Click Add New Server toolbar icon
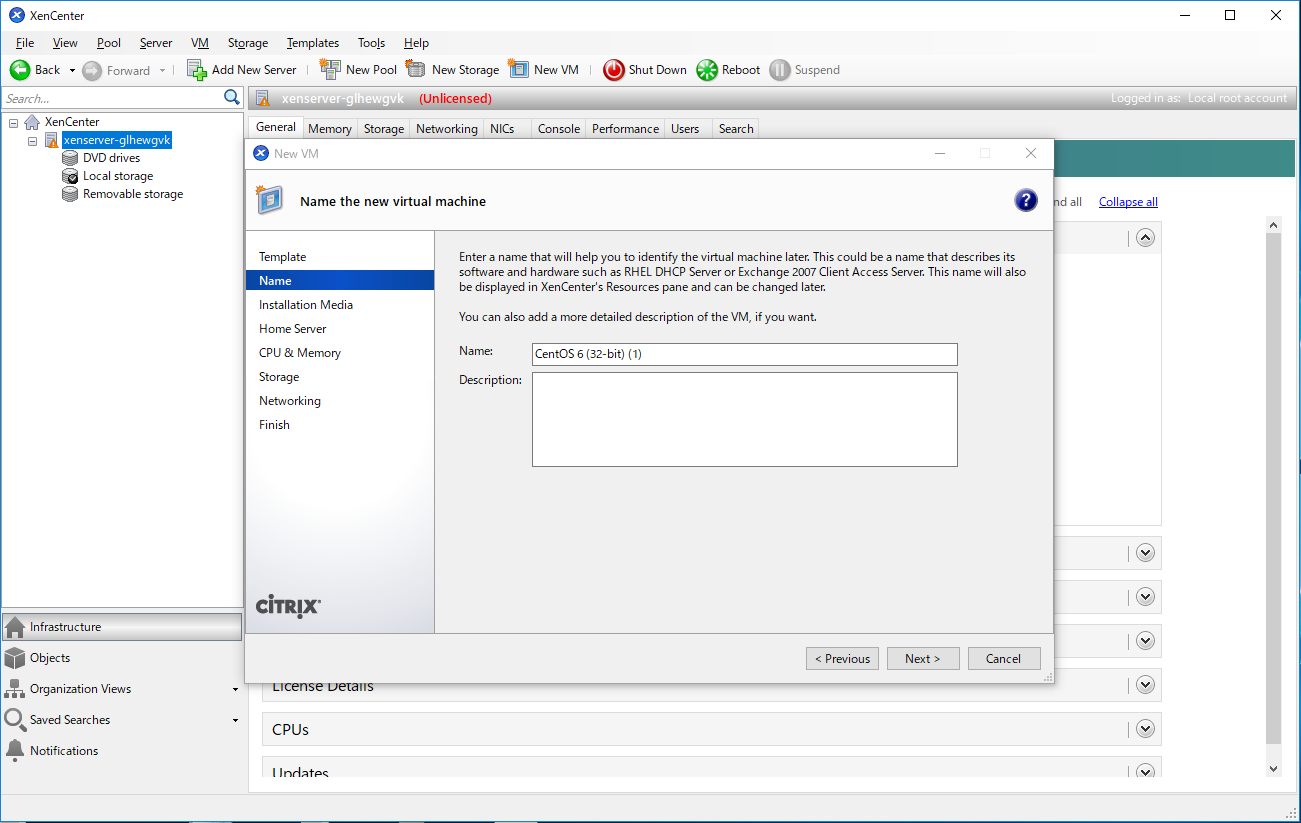The width and height of the screenshot is (1301, 823). 197,69
